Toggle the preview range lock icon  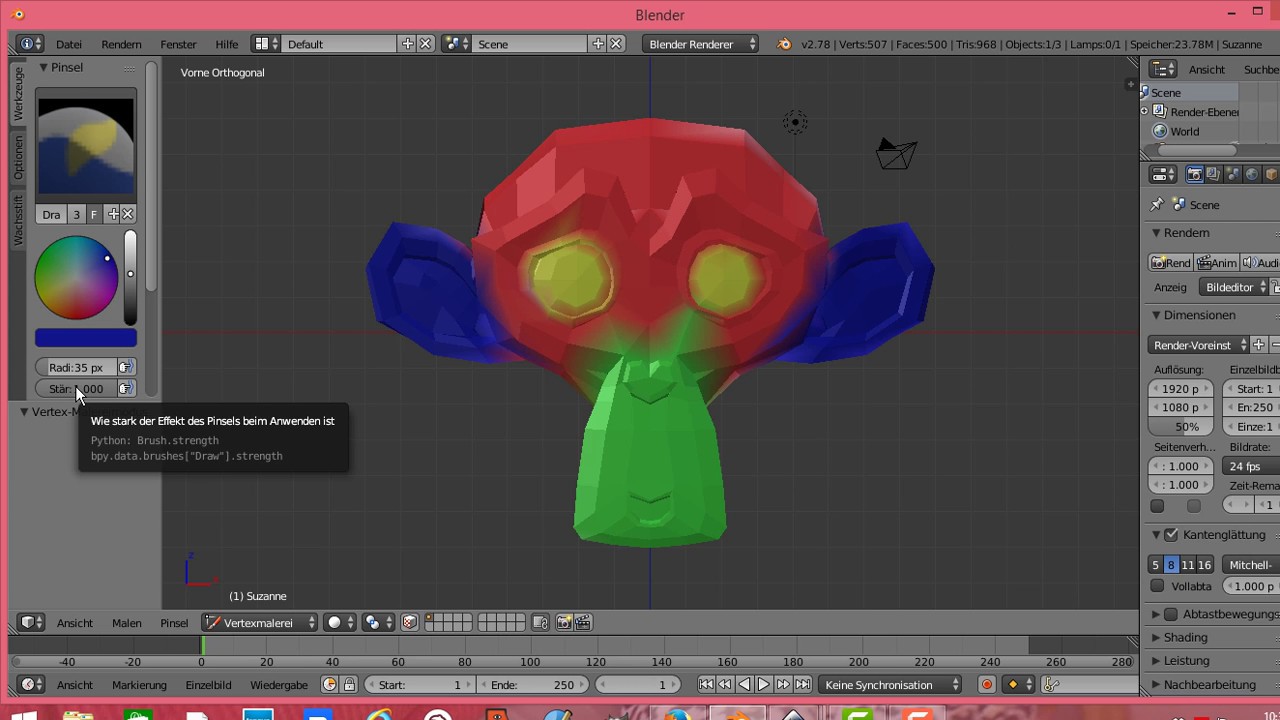(349, 684)
